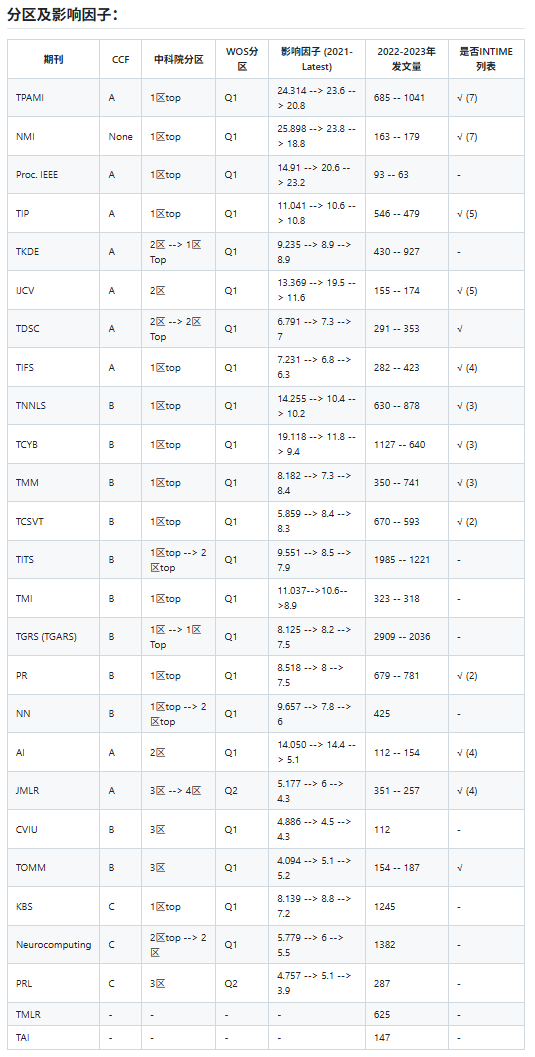The image size is (535, 1057).
Task: Click the TPAMI journal name cell
Action: pyautogui.click(x=54, y=98)
